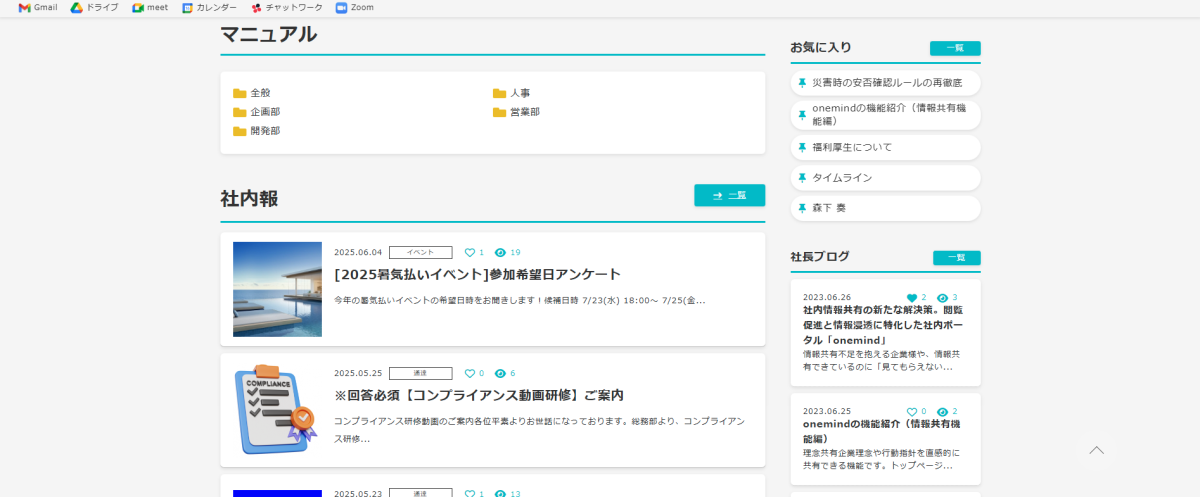Click the 社内報 一覧 button
Viewport: 1200px width, 497px height.
tap(729, 195)
